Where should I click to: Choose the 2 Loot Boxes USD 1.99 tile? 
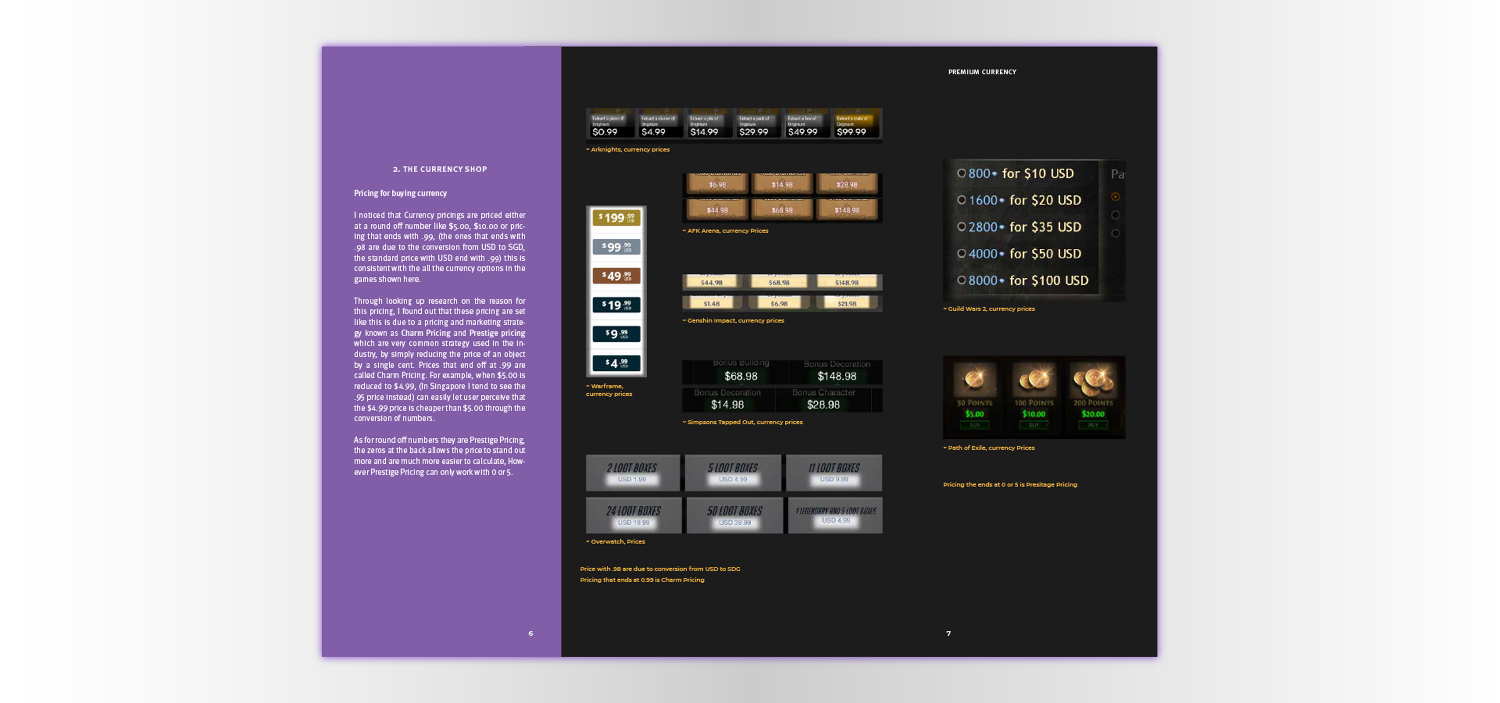point(633,473)
